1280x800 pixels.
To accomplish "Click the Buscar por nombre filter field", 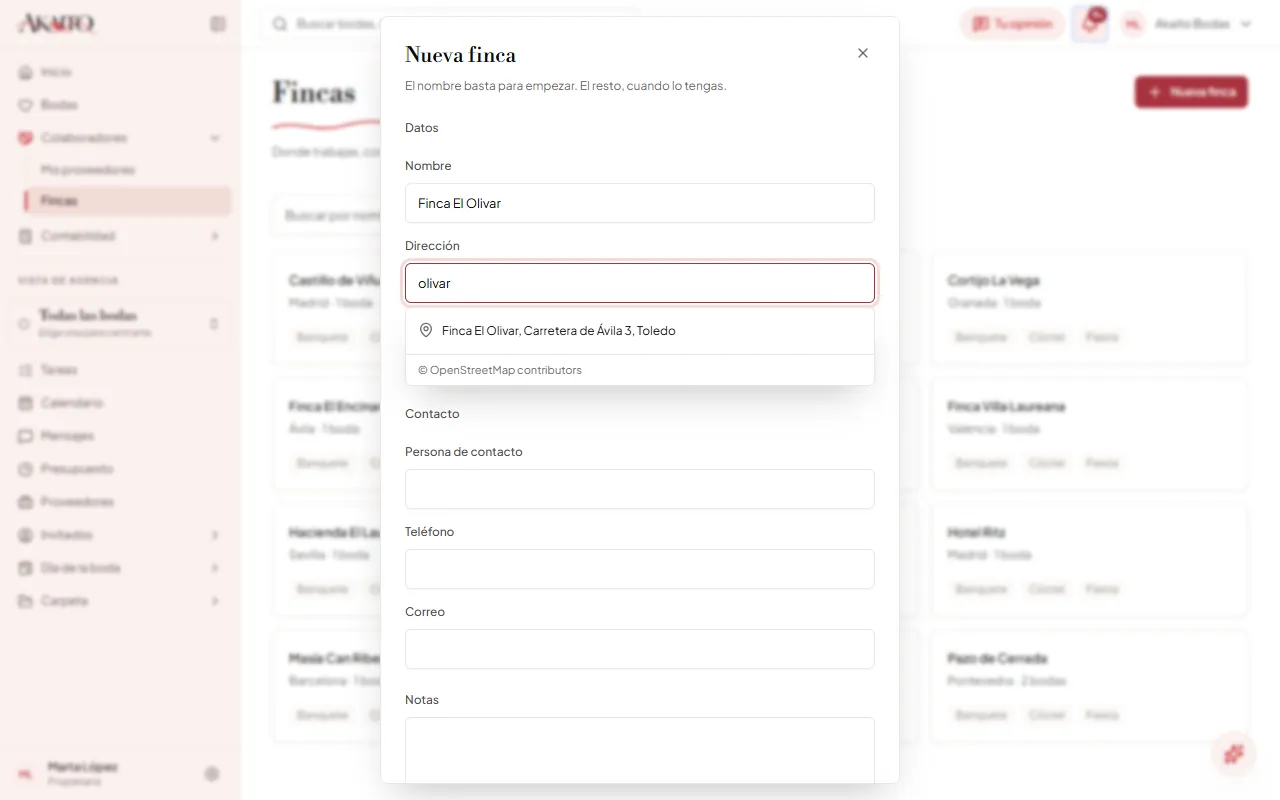I will pyautogui.click(x=327, y=215).
